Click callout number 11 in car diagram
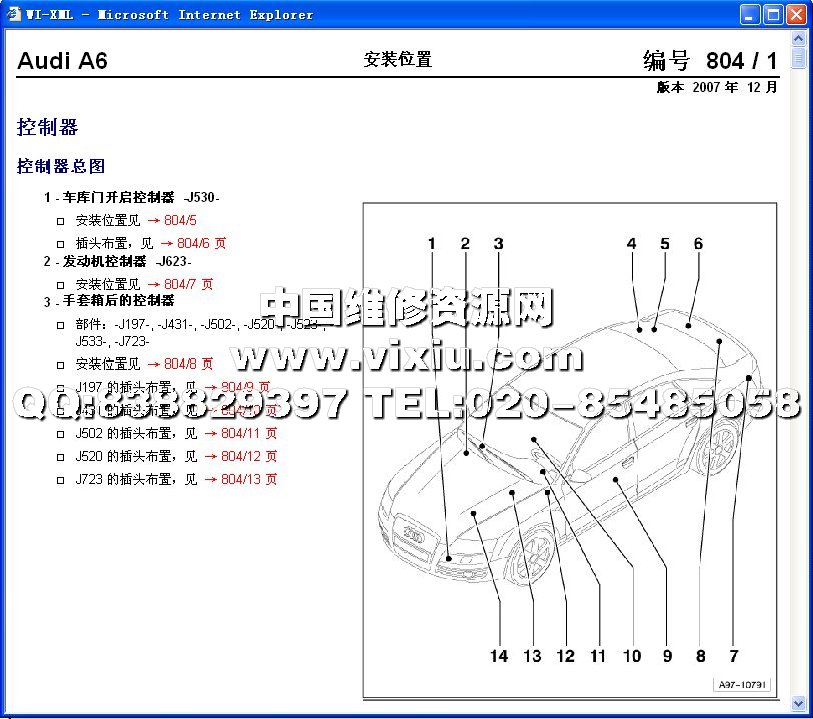This screenshot has width=813, height=719. (x=598, y=656)
